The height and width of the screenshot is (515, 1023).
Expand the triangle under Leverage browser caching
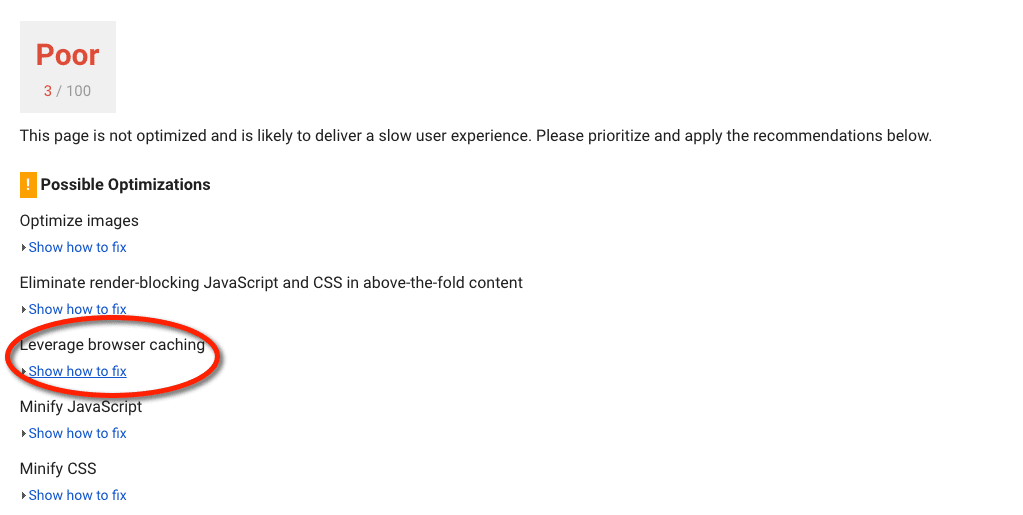pos(23,372)
